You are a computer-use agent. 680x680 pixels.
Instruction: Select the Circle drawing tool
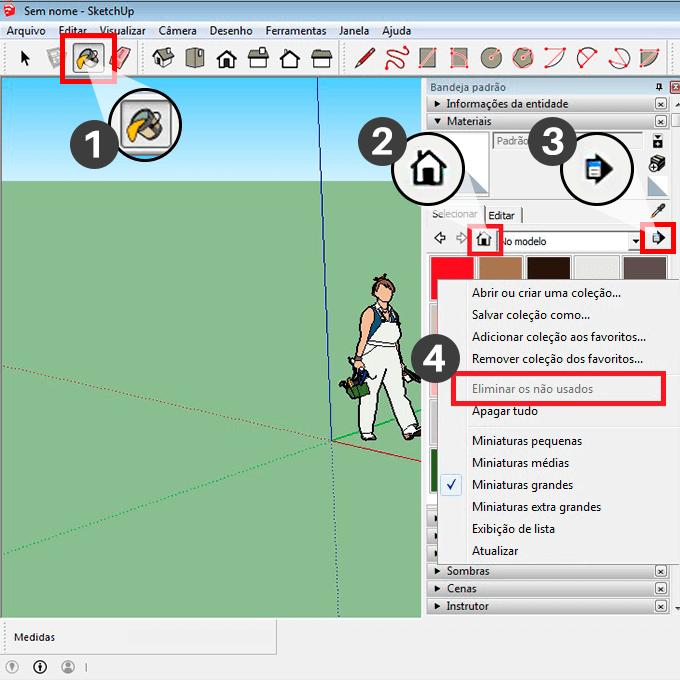pyautogui.click(x=490, y=58)
